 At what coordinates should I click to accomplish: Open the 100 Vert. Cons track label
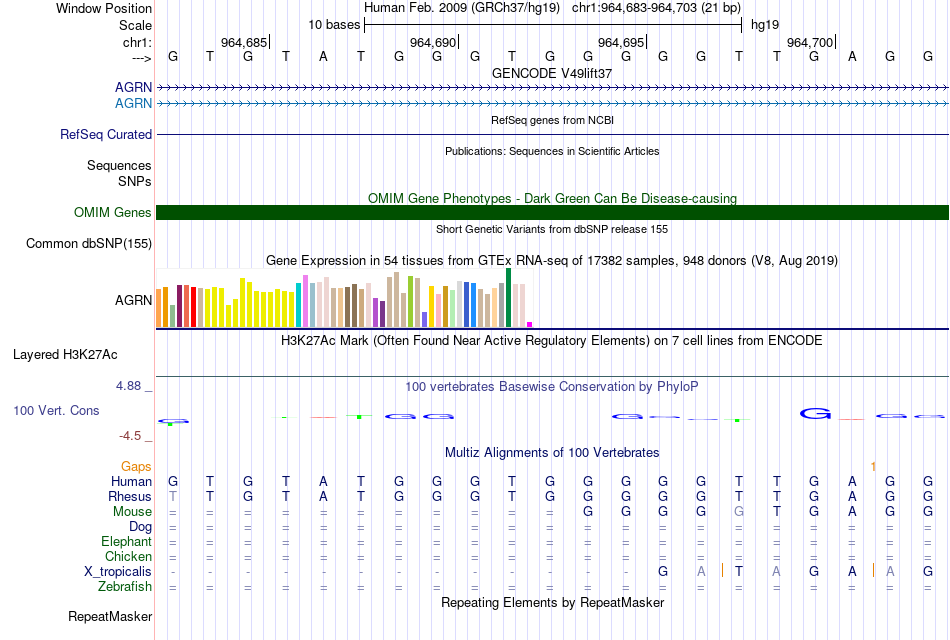coord(56,410)
